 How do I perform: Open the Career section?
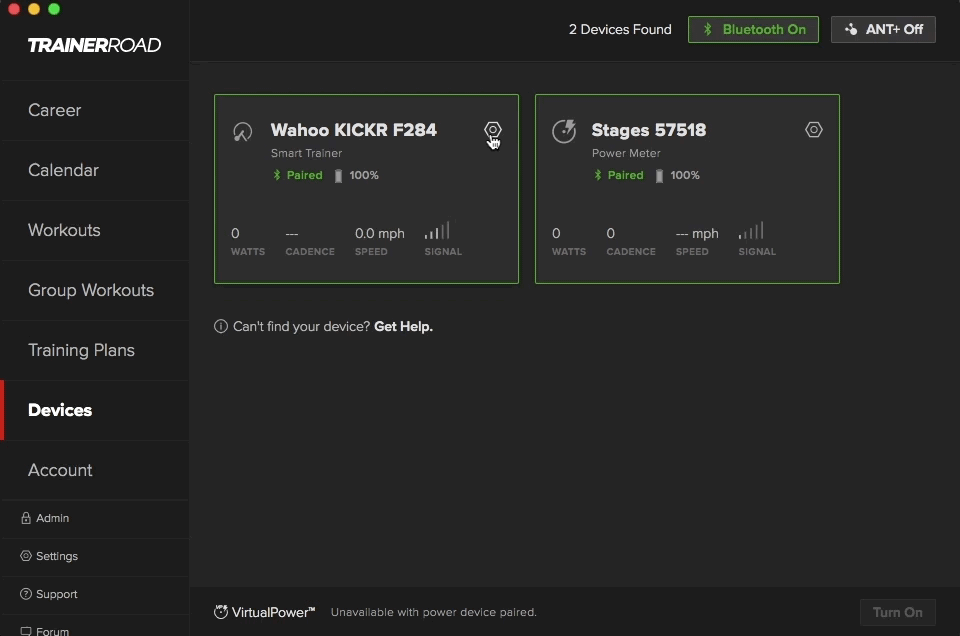click(x=95, y=110)
